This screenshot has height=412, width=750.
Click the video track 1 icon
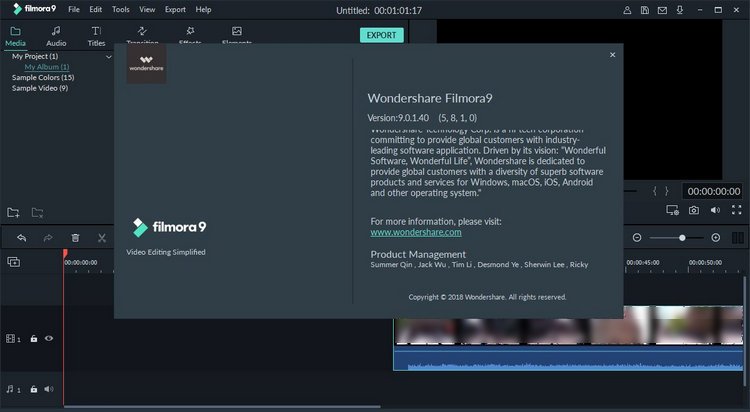click(13, 339)
